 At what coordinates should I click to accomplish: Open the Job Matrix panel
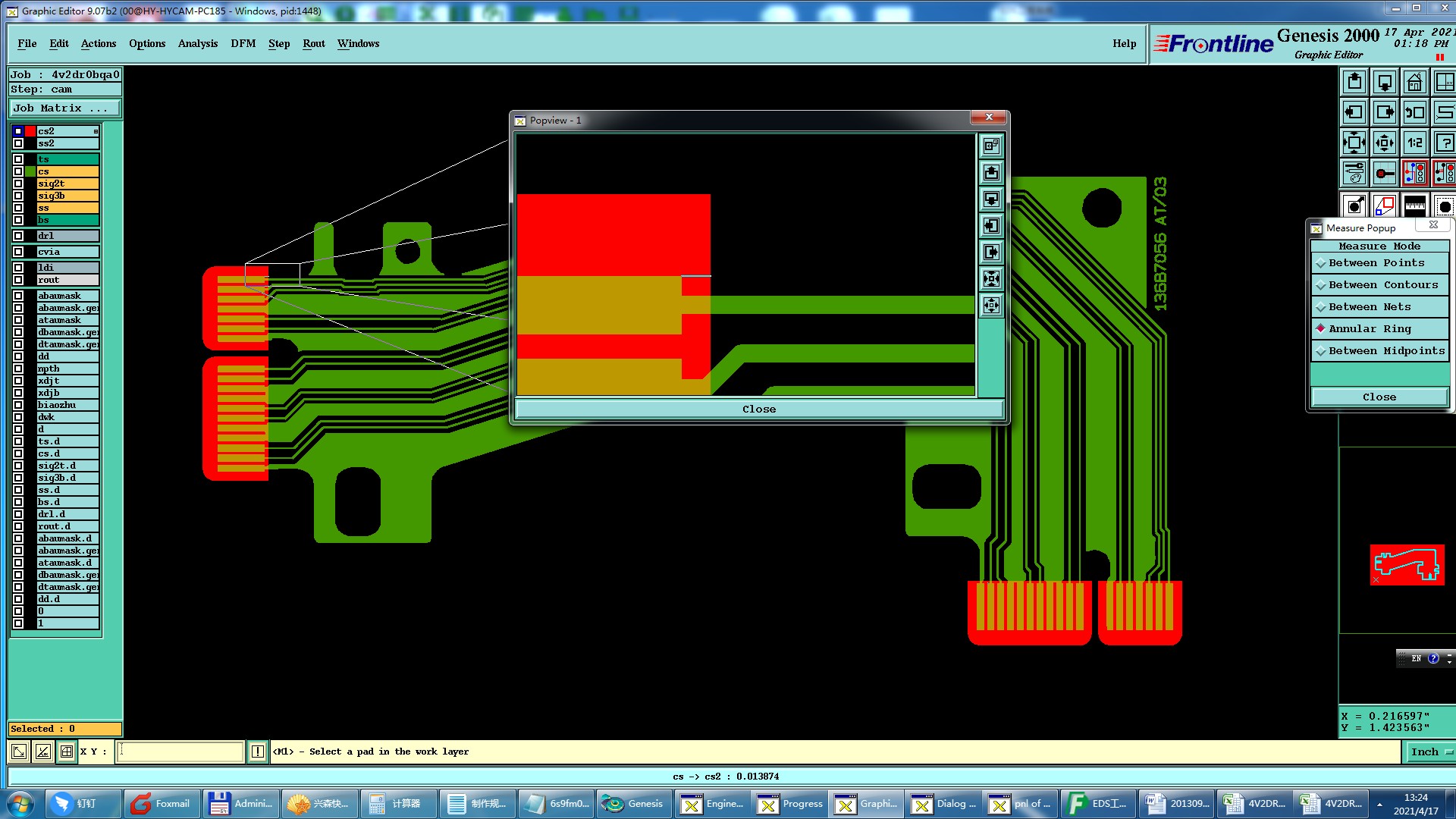[x=64, y=108]
